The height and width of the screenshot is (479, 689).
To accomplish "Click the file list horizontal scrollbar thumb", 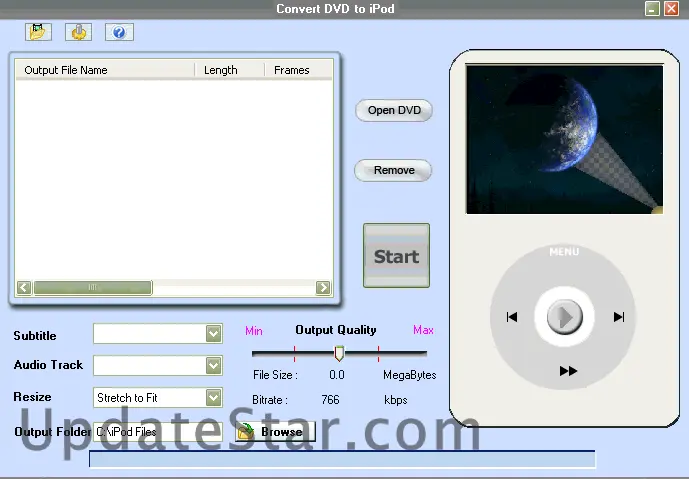I will (x=93, y=287).
